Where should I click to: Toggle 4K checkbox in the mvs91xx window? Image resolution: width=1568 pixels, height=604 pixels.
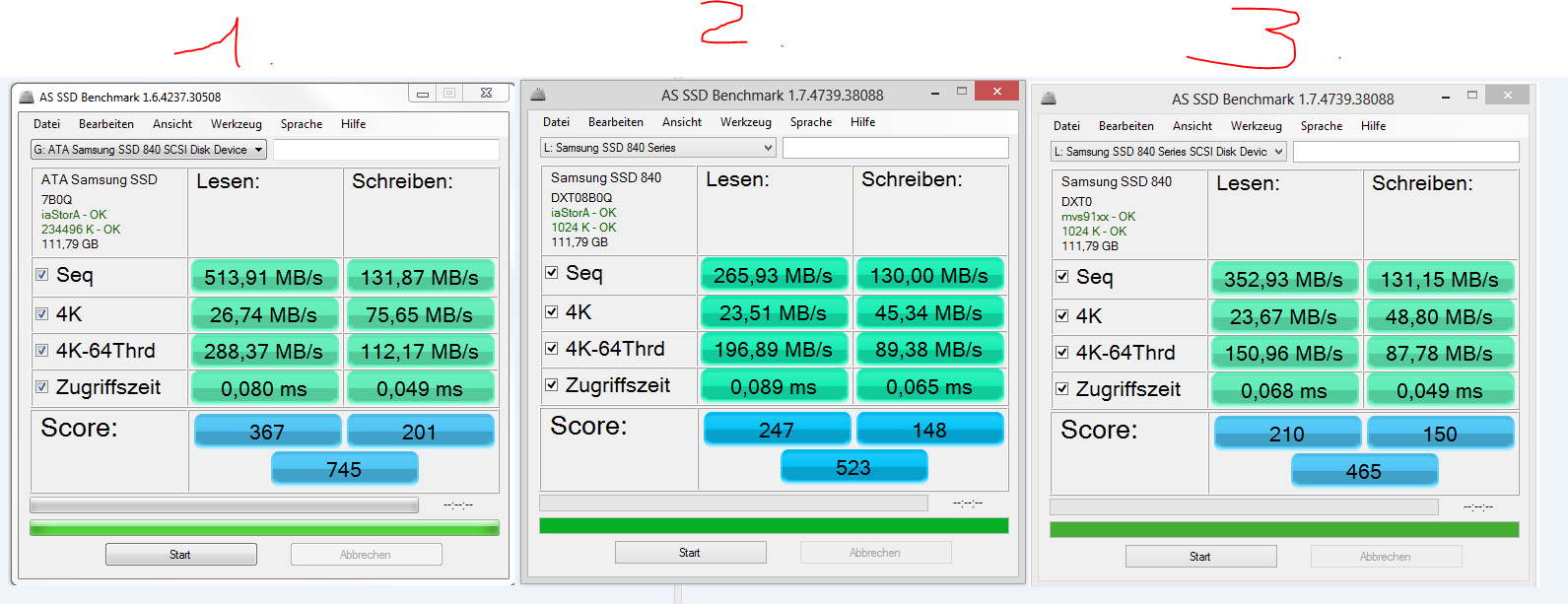pos(1061,316)
